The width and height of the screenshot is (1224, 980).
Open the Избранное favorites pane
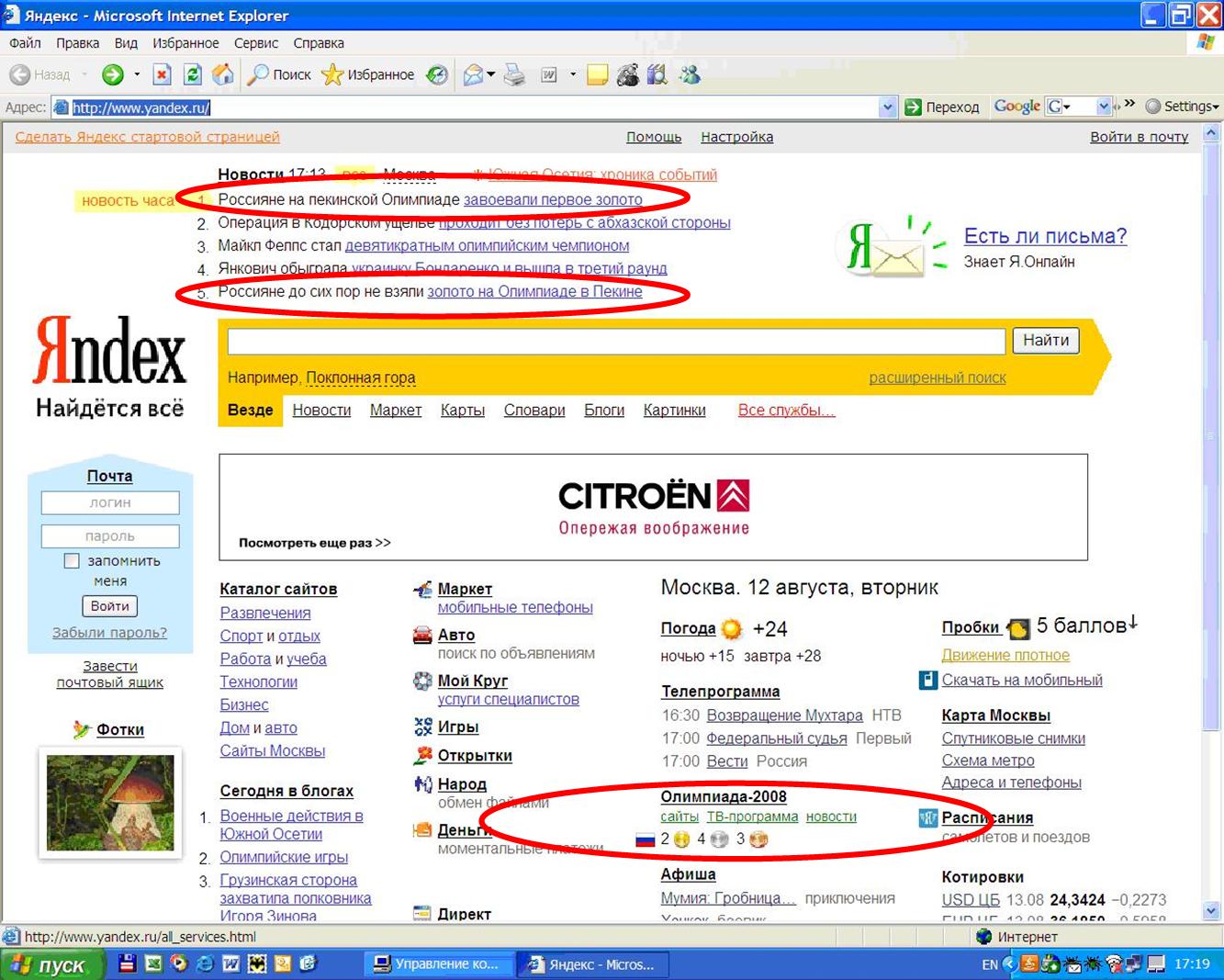pos(367,75)
